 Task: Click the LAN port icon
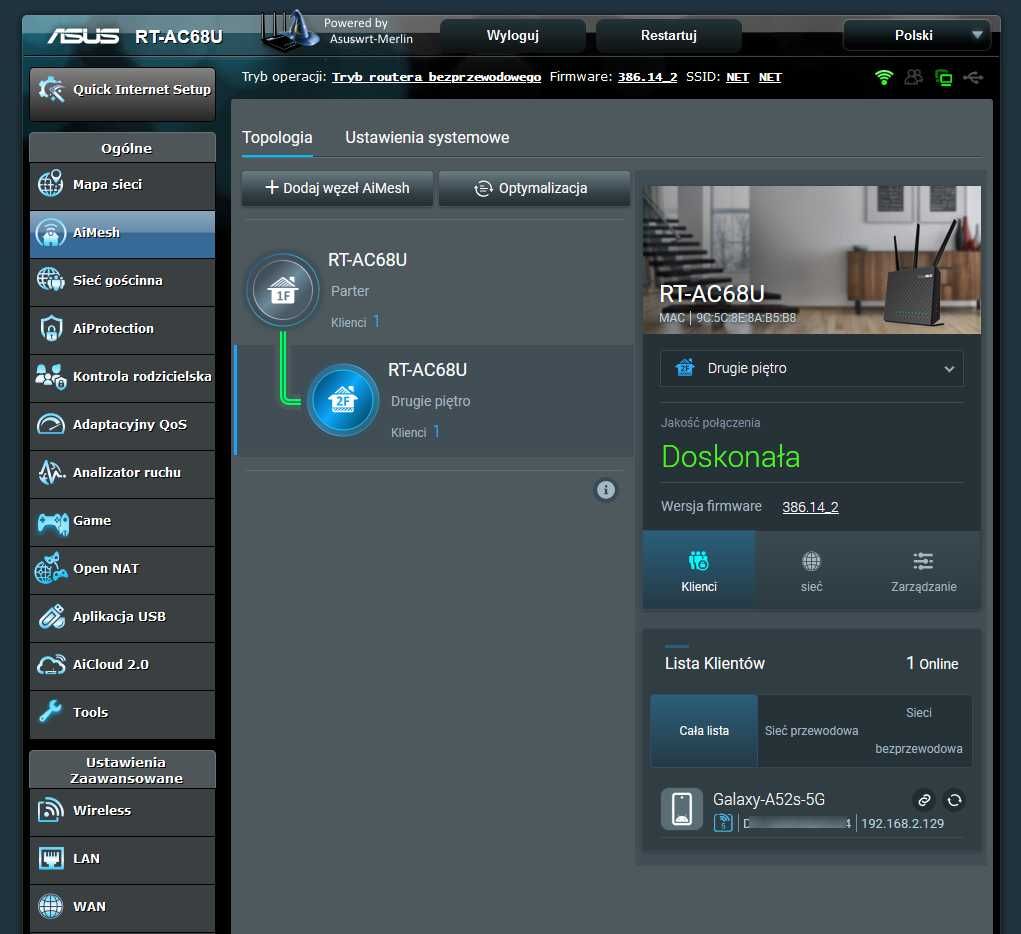coord(51,858)
